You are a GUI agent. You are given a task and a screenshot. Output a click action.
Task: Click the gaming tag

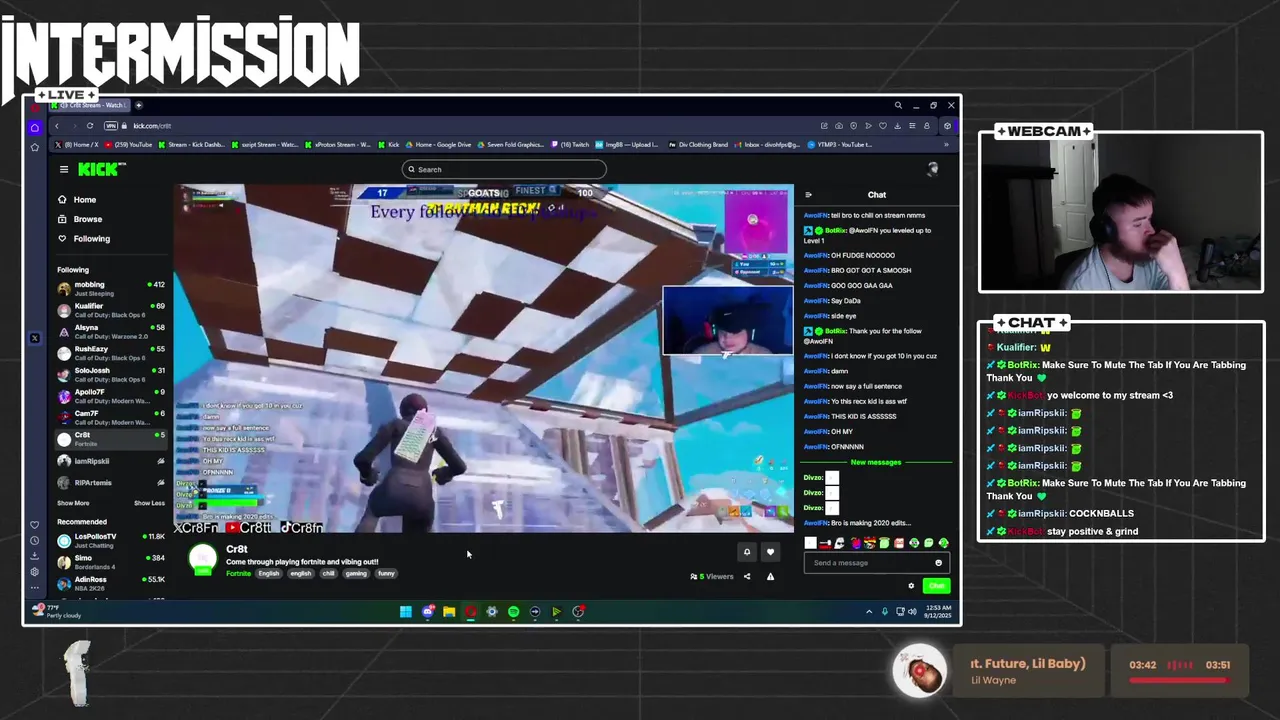coord(356,573)
